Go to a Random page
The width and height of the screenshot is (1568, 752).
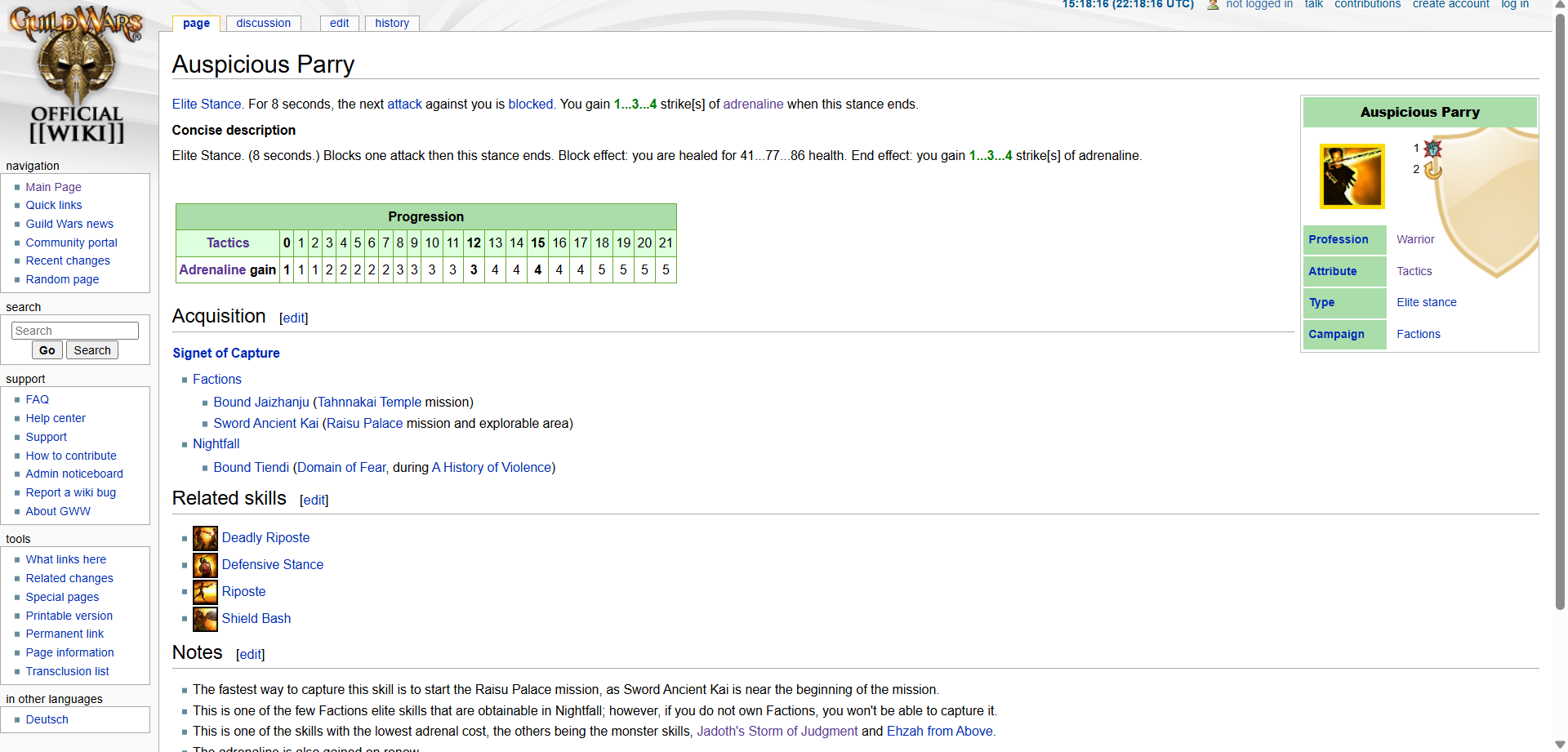tap(62, 279)
